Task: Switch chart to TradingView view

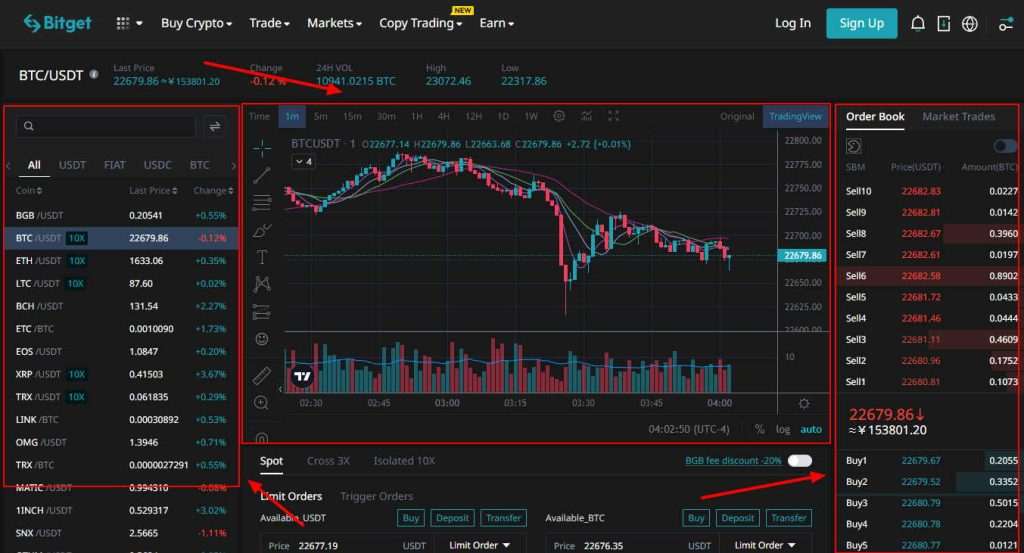Action: pos(795,116)
